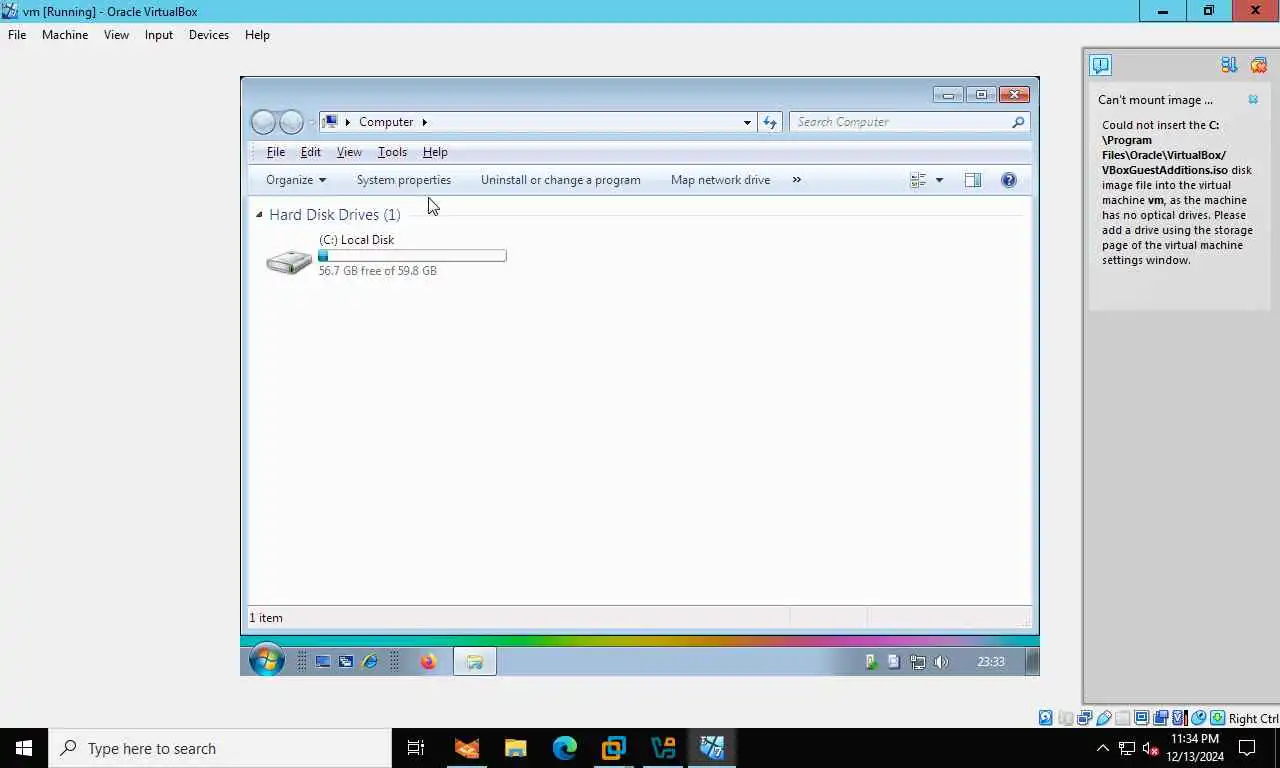The height and width of the screenshot is (768, 1280).
Task: Click the Change your view icon
Action: click(918, 180)
